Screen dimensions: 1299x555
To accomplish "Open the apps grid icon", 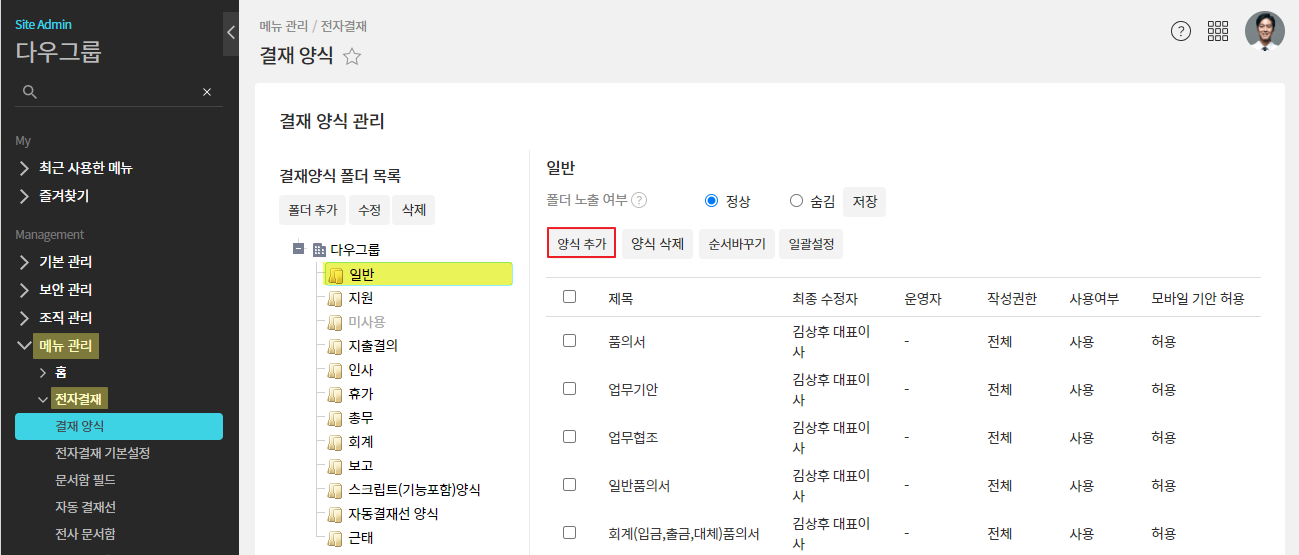I will click(1218, 31).
